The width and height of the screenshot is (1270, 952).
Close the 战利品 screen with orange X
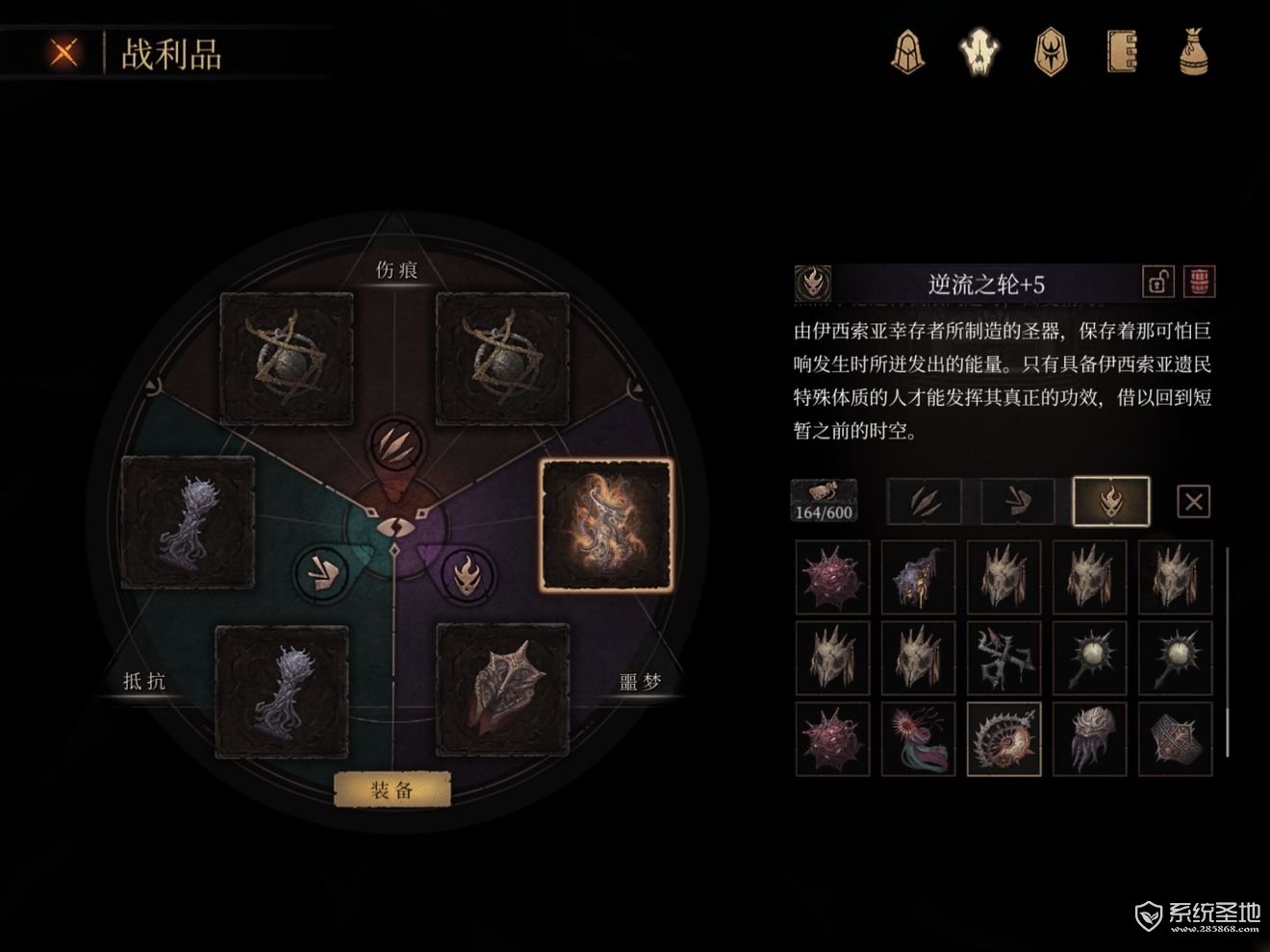click(64, 52)
